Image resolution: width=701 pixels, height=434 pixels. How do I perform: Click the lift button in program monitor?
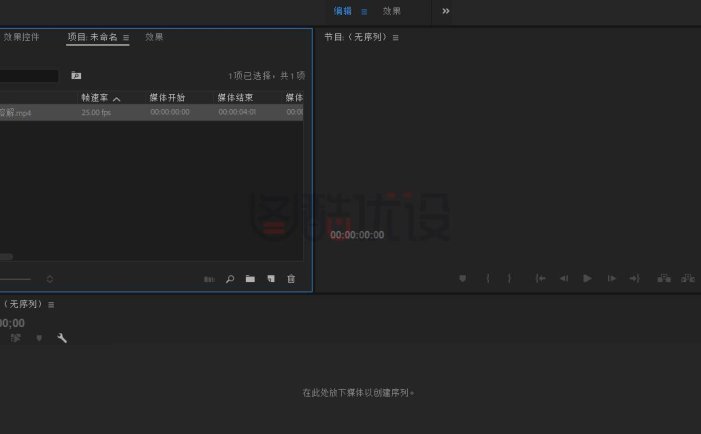coord(664,278)
